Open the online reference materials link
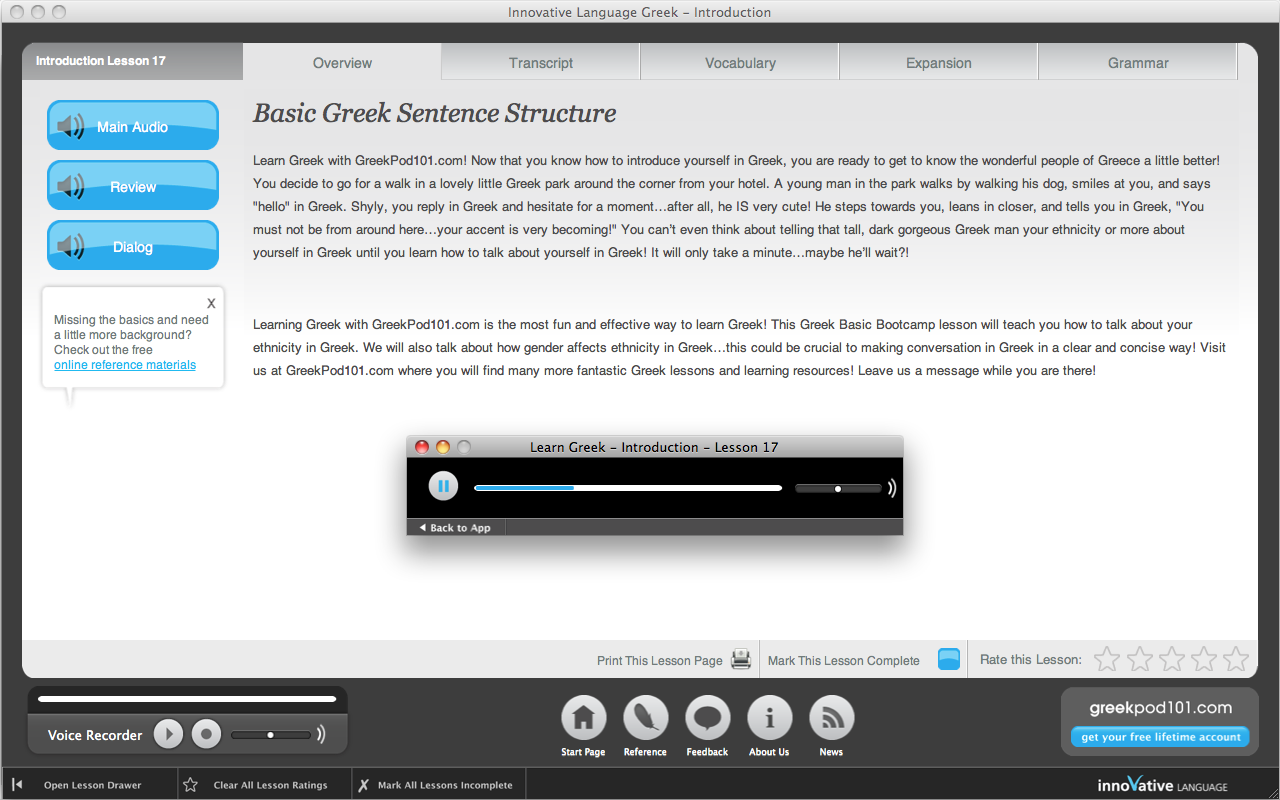Viewport: 1280px width, 800px height. tap(125, 365)
